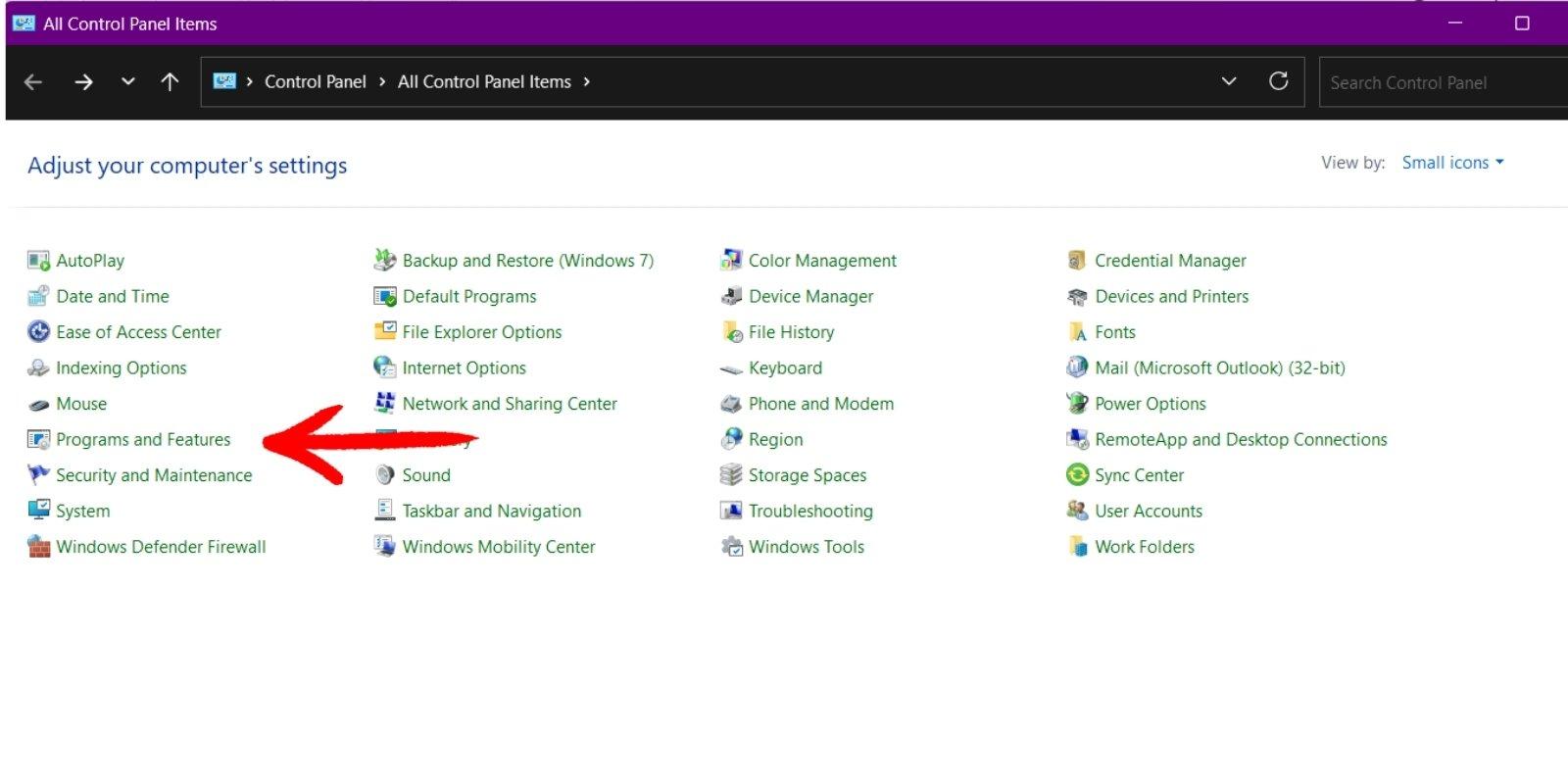Click the Region globe icon
The width and height of the screenshot is (1568, 784).
point(731,439)
